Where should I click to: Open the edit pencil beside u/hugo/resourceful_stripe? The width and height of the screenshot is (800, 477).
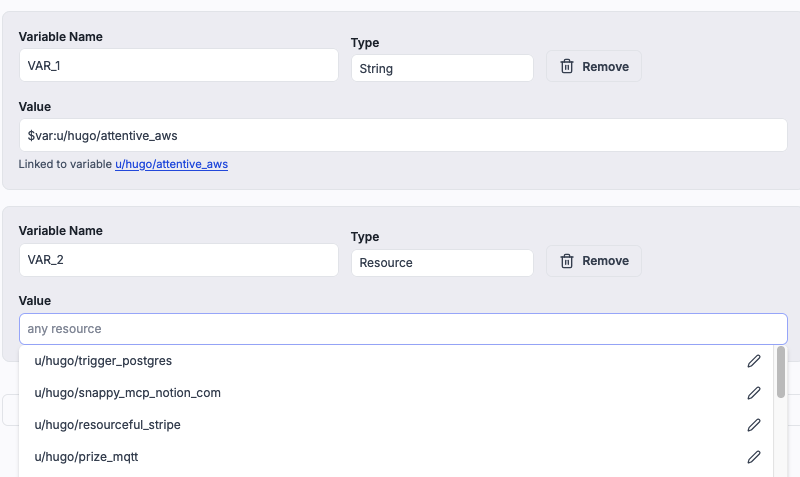pos(754,425)
